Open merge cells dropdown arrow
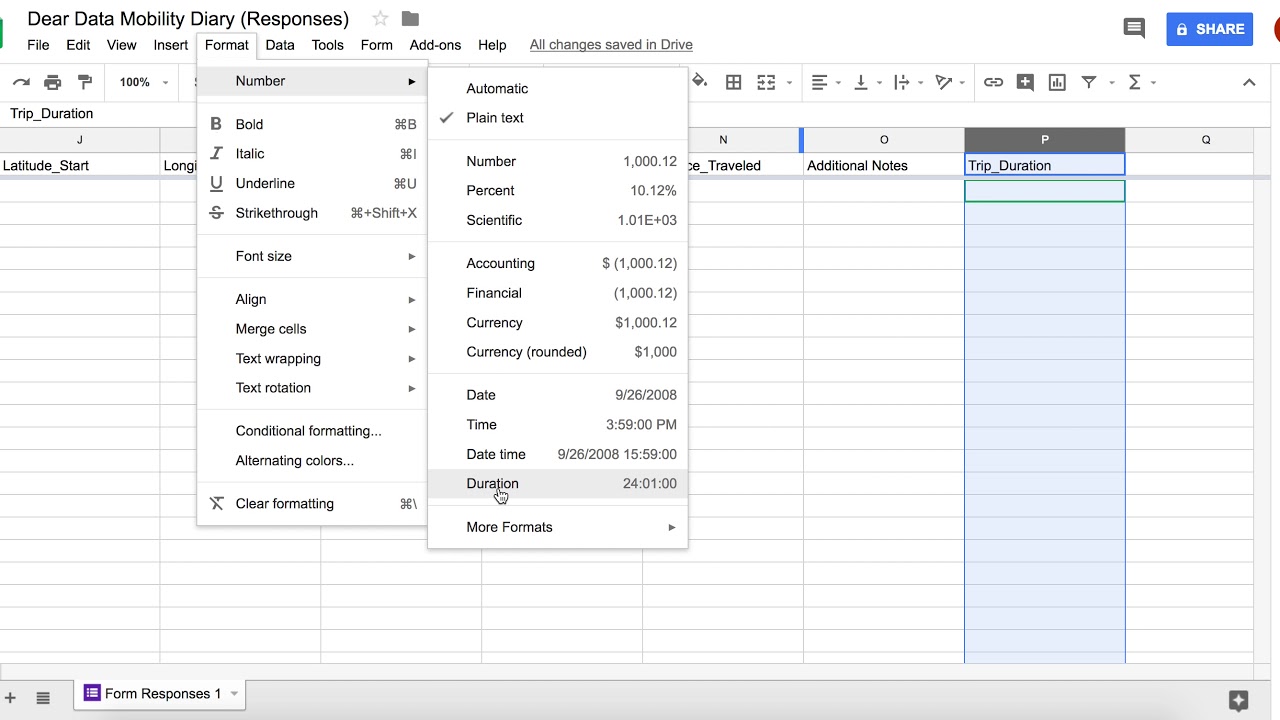This screenshot has width=1280, height=720. tap(790, 82)
